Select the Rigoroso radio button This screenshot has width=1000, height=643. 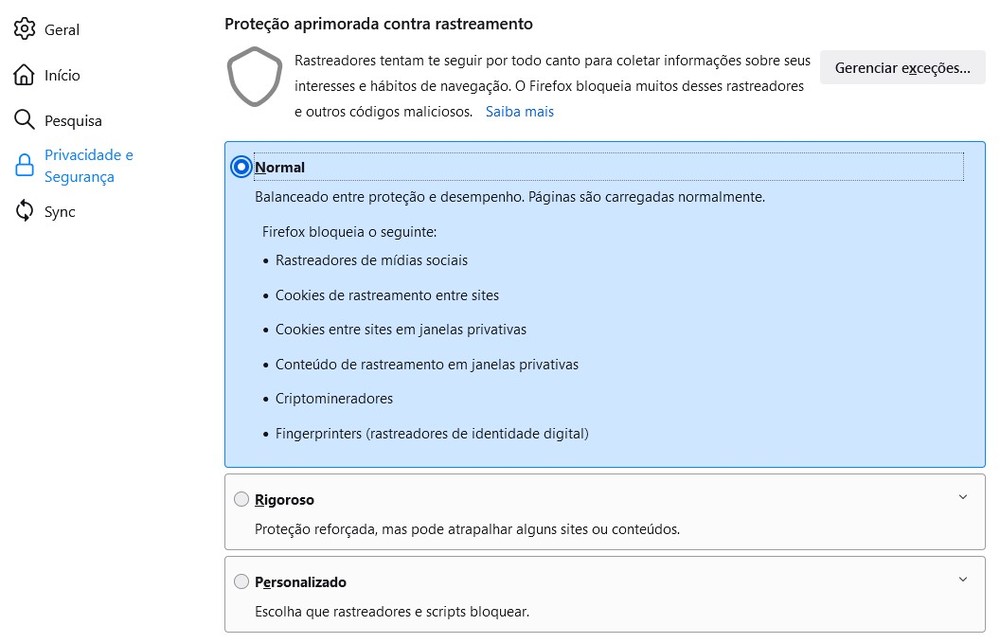pos(241,499)
